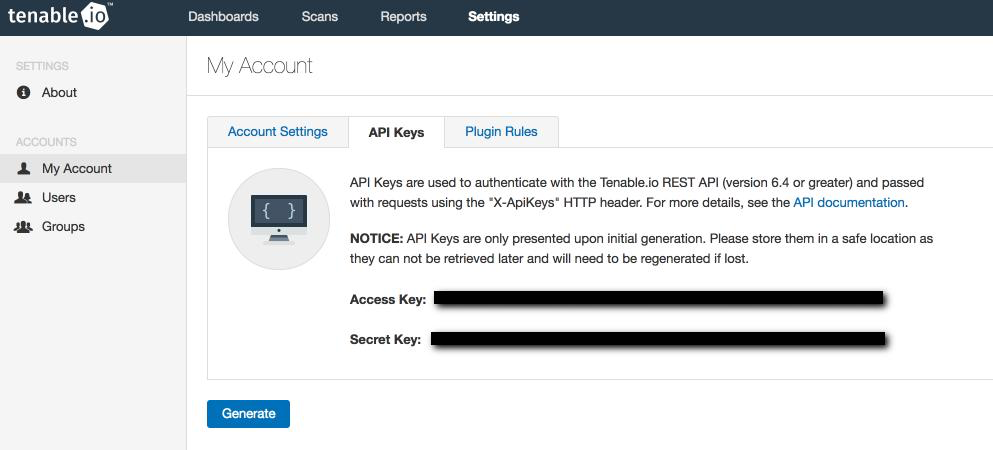The width and height of the screenshot is (993, 450).
Task: Switch to the Account Settings tab
Action: point(277,132)
